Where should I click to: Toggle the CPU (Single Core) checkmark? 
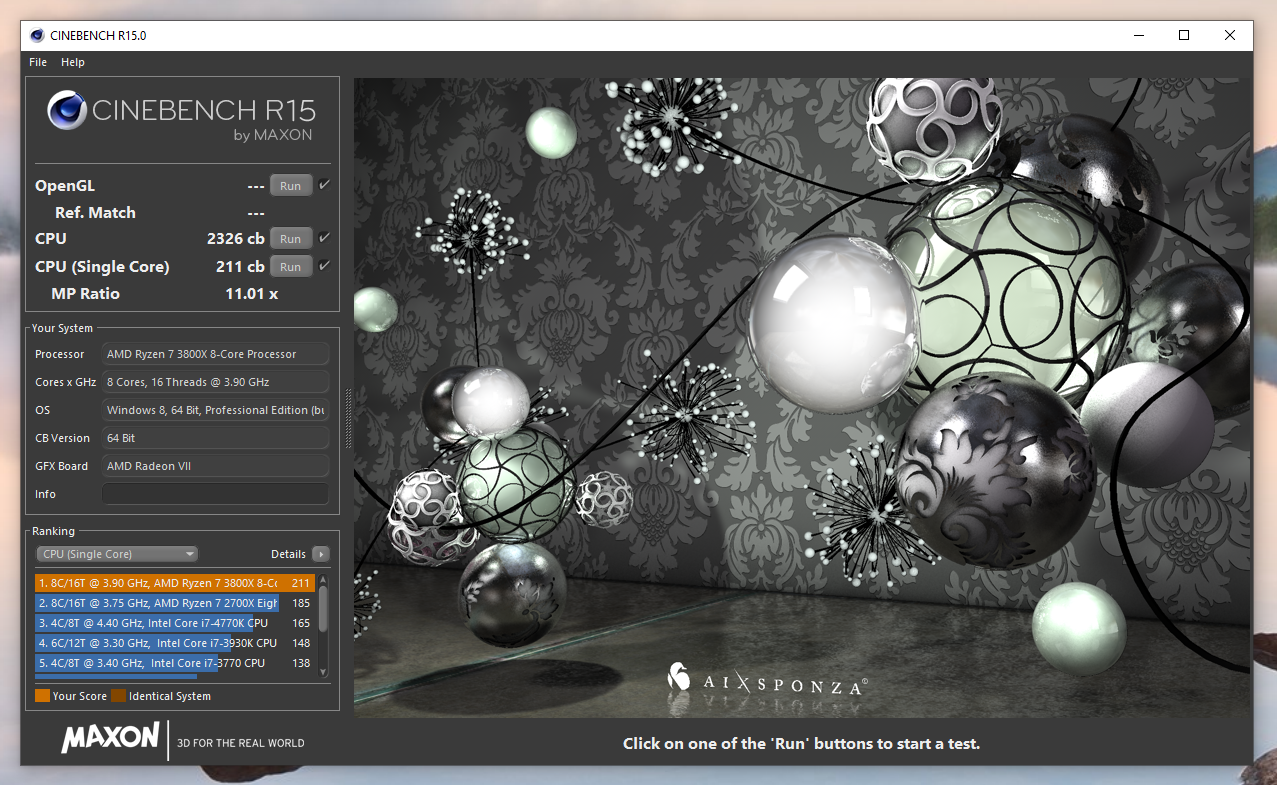pos(324,266)
